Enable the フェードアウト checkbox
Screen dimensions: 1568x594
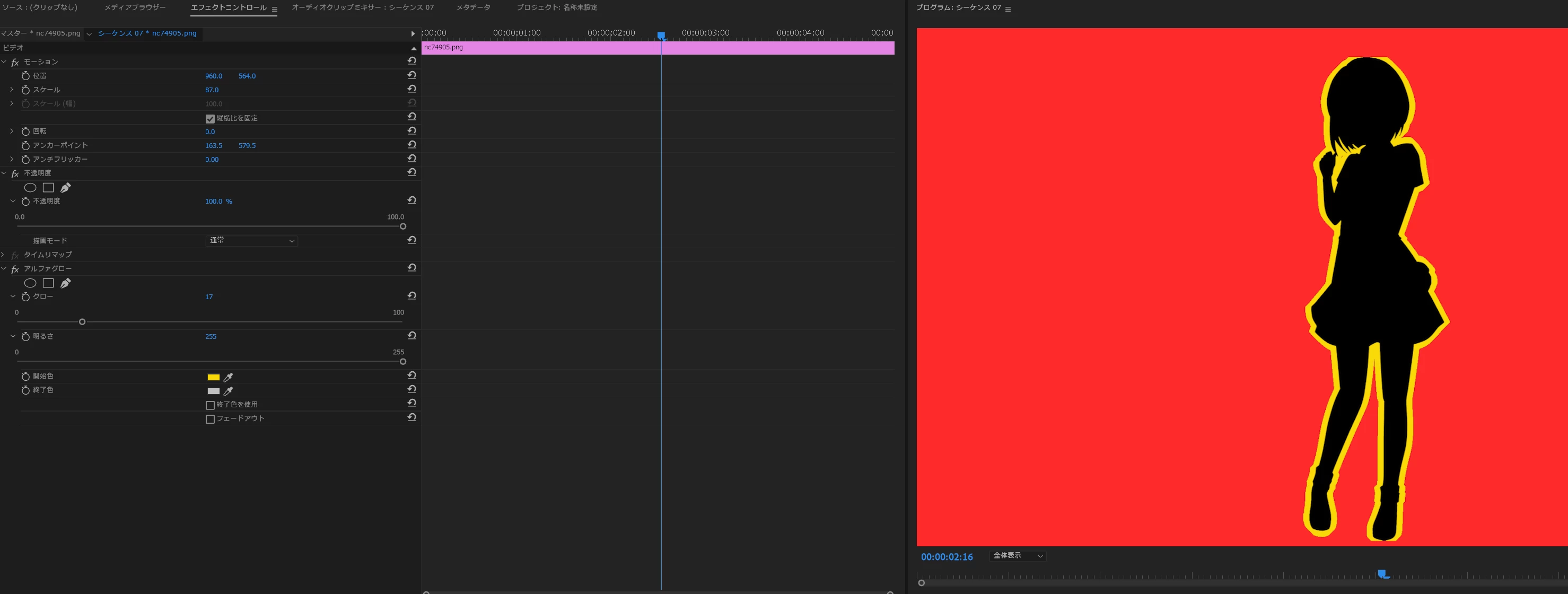coord(210,420)
